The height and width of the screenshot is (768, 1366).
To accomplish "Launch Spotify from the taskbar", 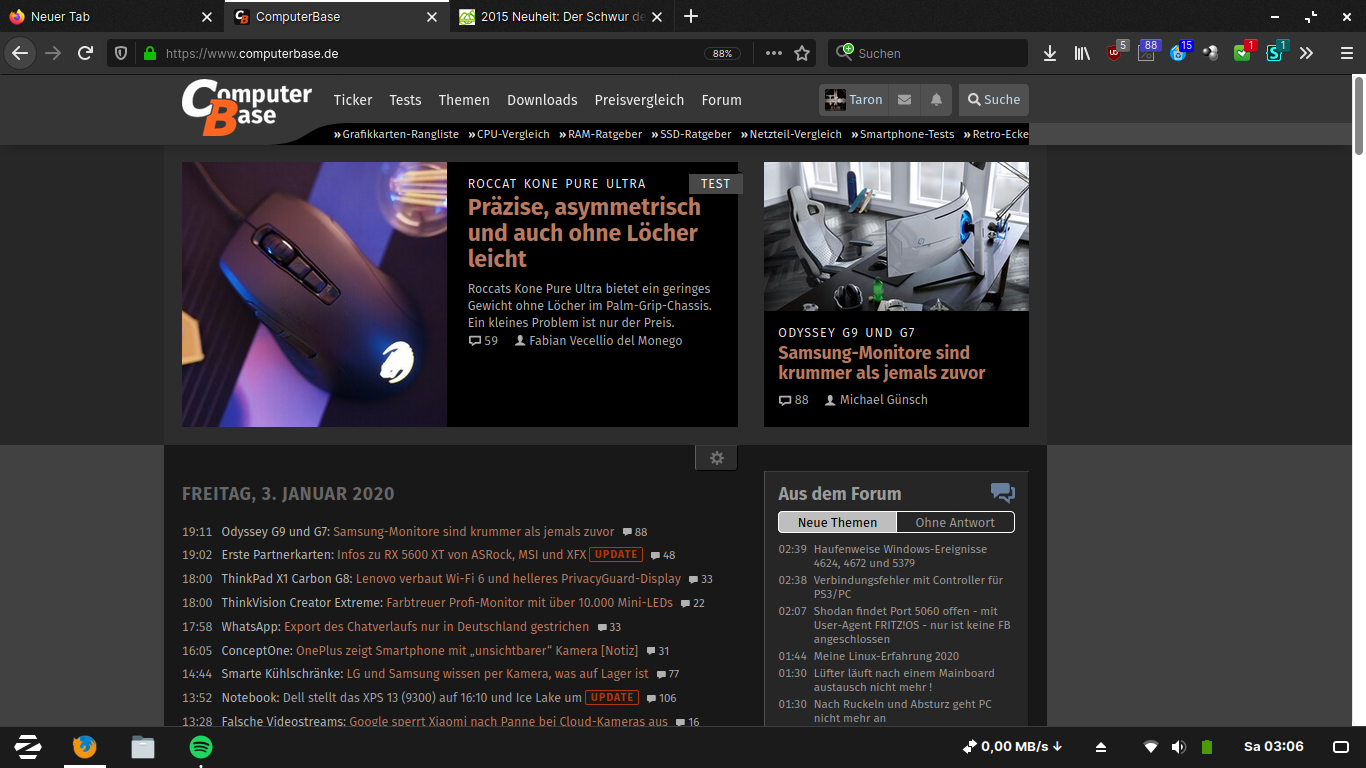I will tap(201, 747).
